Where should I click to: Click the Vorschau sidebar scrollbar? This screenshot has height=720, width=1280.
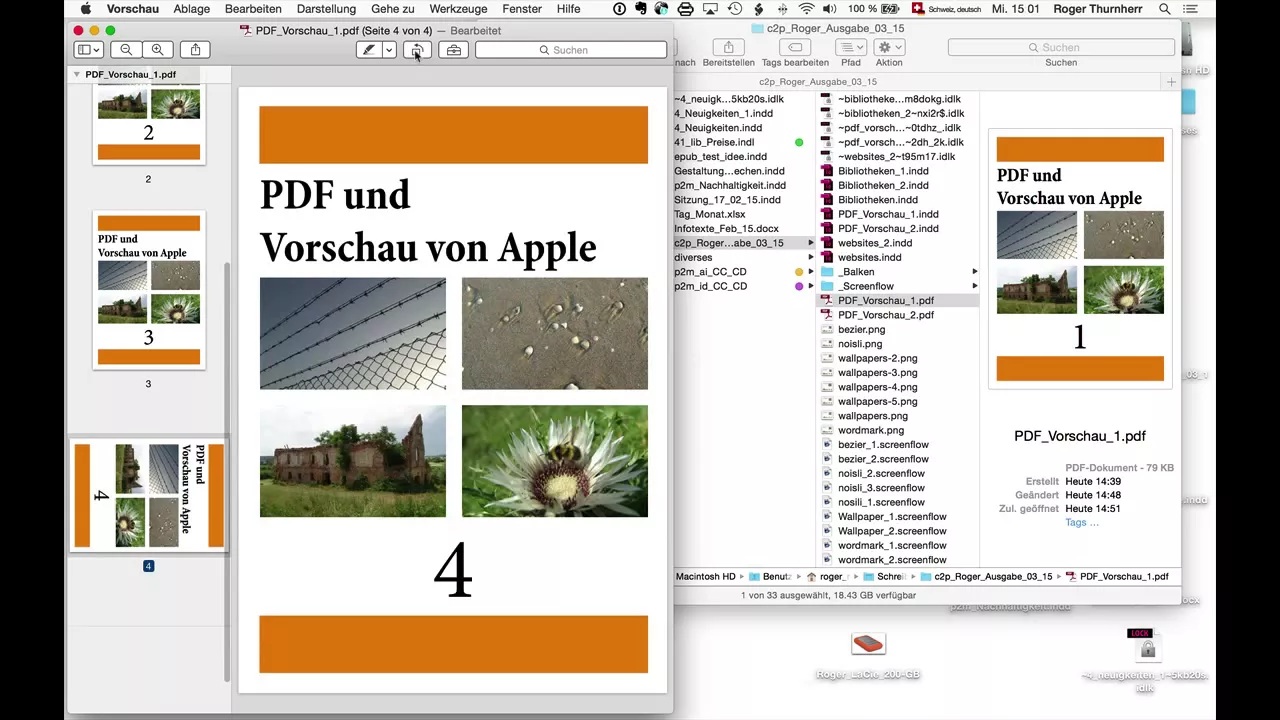coord(227,470)
